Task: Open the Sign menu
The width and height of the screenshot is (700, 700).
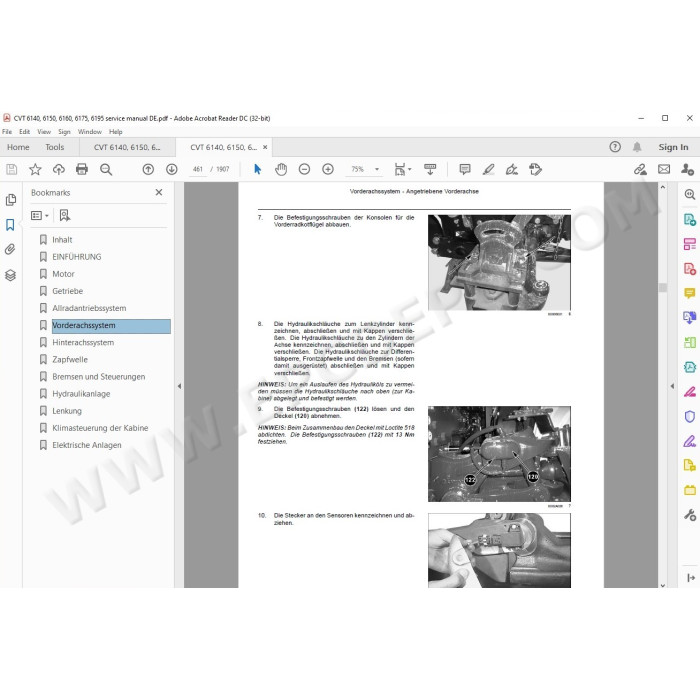Action: pos(64,132)
